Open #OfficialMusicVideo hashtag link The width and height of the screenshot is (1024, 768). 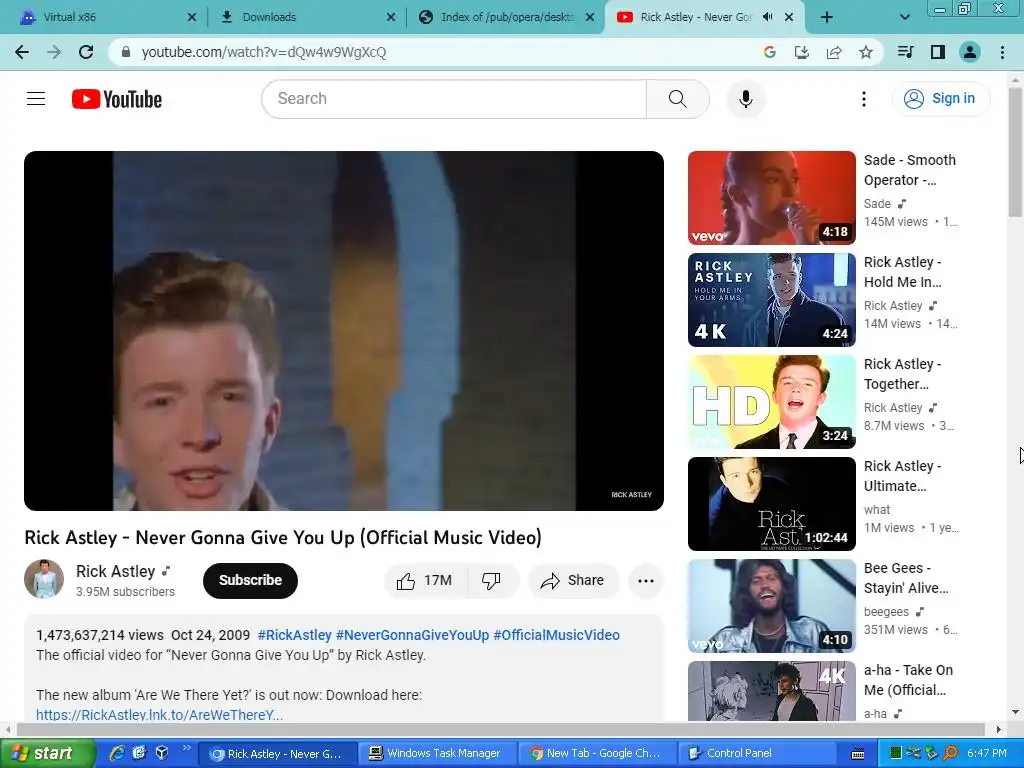[556, 635]
